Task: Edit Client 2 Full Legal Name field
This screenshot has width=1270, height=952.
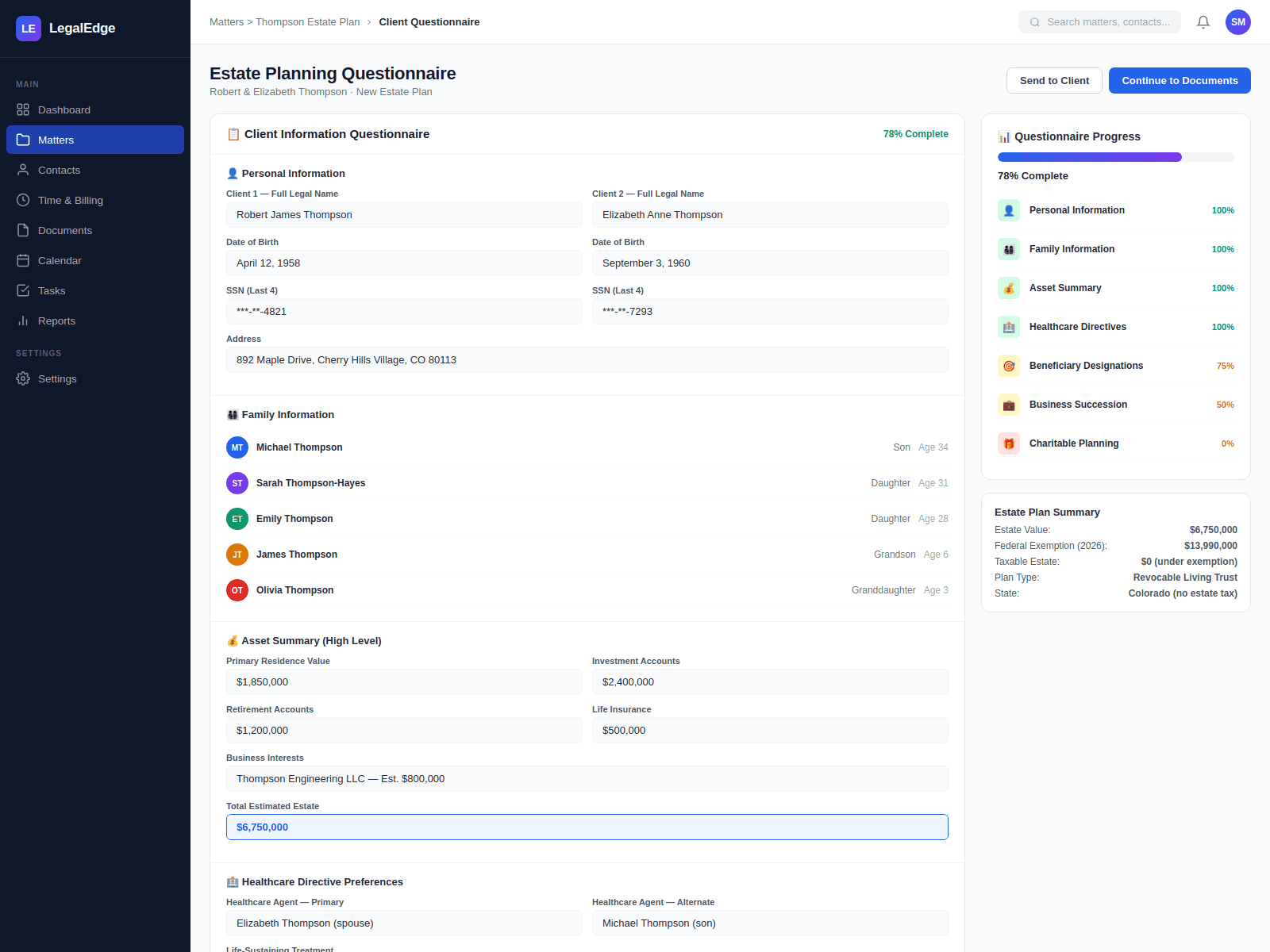Action: pos(770,214)
